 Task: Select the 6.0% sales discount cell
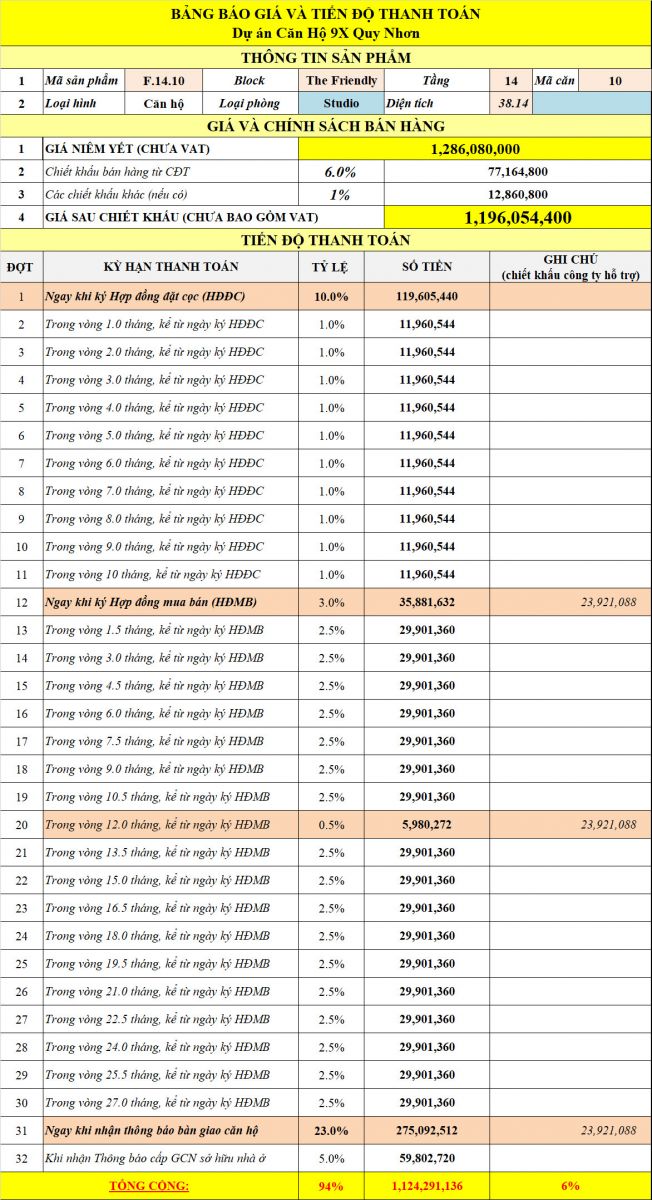pyautogui.click(x=341, y=171)
